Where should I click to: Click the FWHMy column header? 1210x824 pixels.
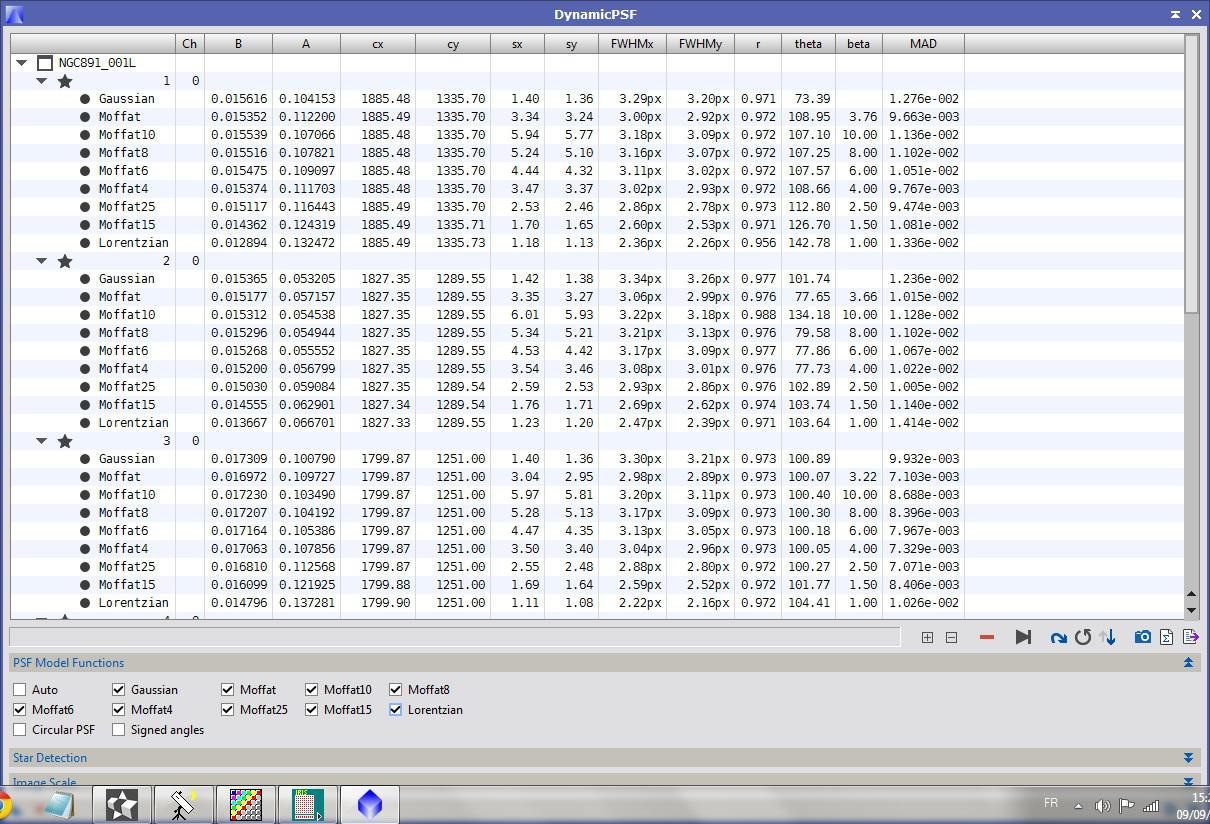pos(700,44)
